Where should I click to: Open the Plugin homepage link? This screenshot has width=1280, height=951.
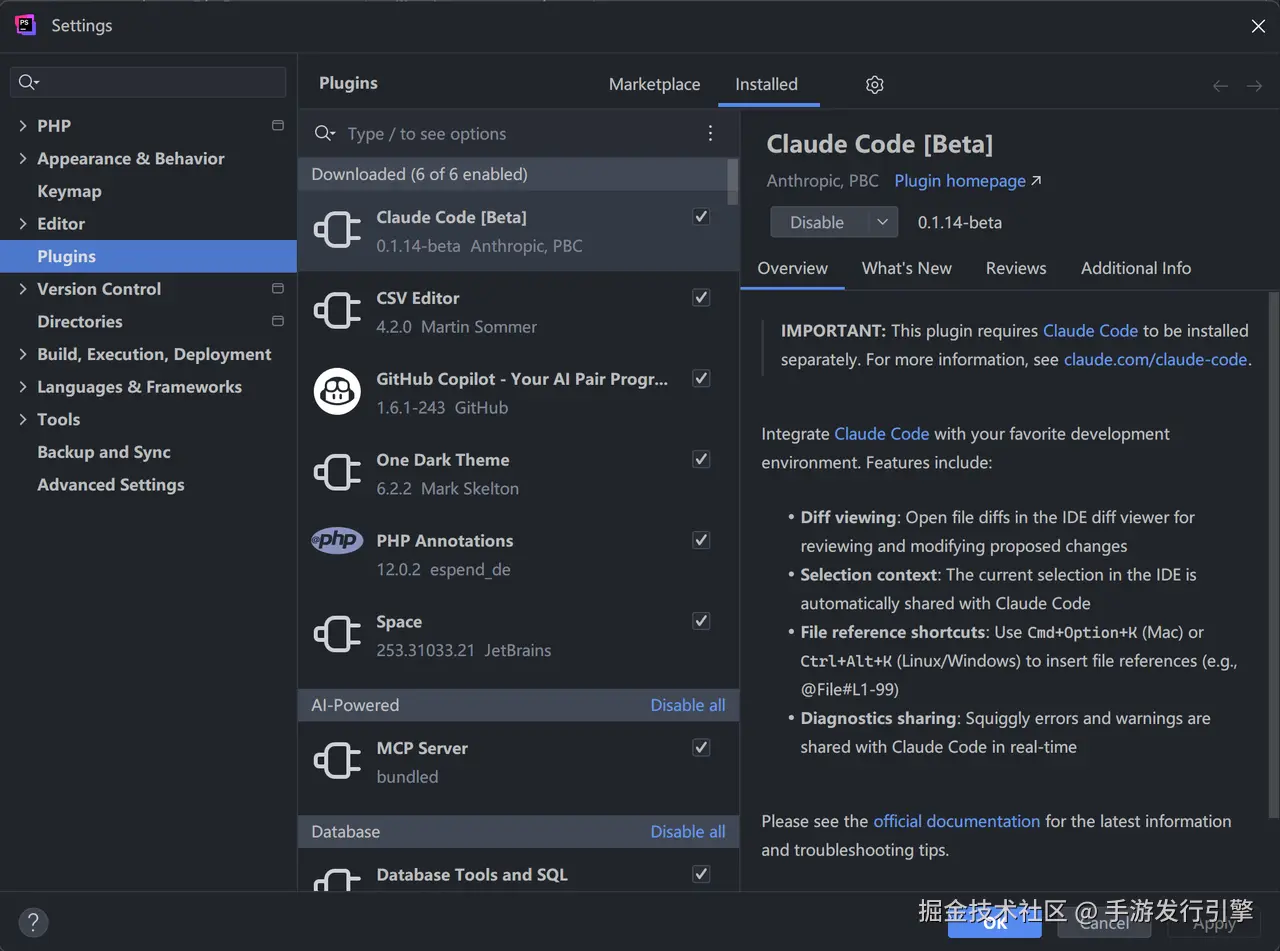click(960, 181)
